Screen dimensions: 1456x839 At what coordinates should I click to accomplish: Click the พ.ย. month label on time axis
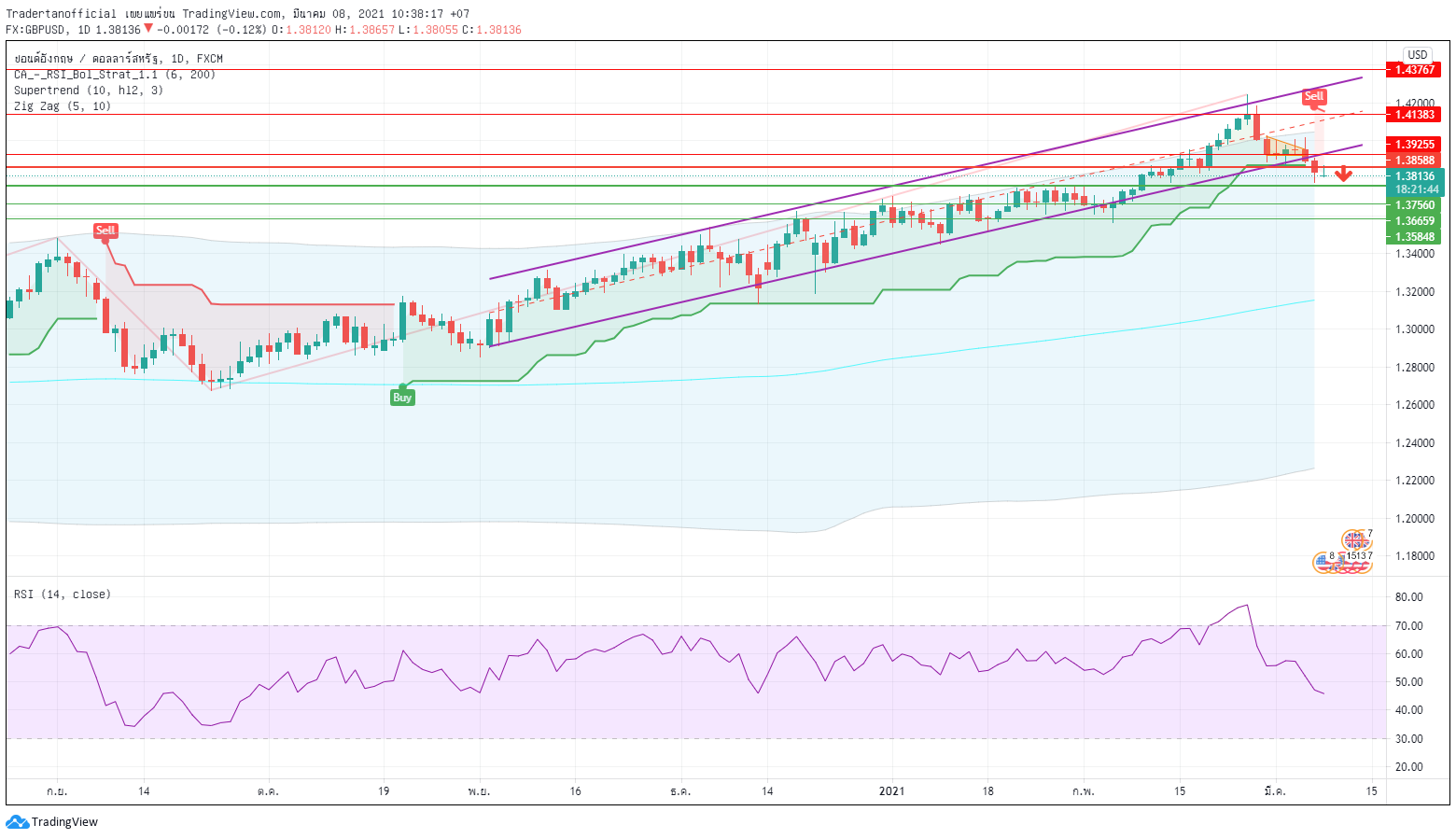480,791
